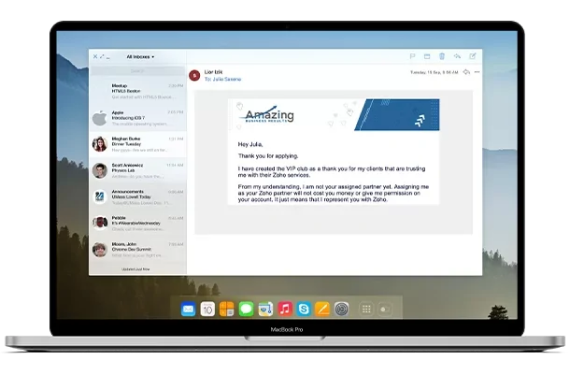The height and width of the screenshot is (378, 570).
Task: Open the app grid launcher in the Dock
Action: tap(366, 309)
